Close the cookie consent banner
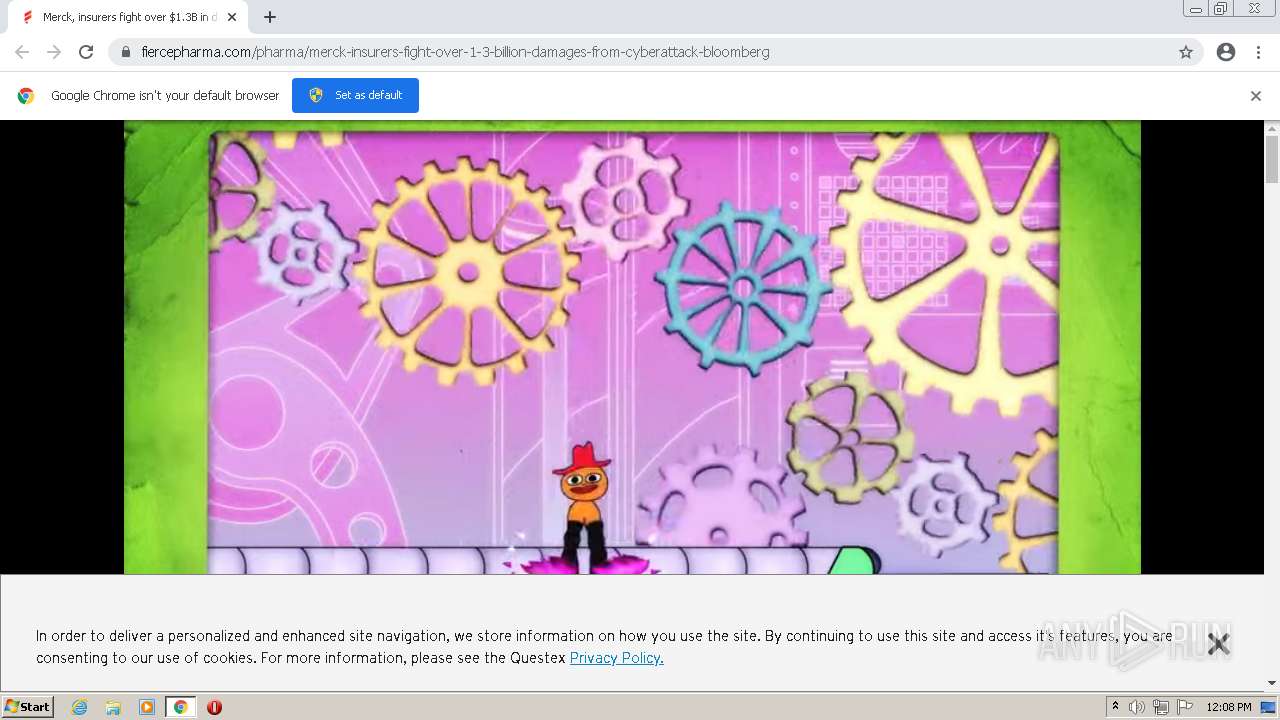This screenshot has height=720, width=1280. 1218,644
